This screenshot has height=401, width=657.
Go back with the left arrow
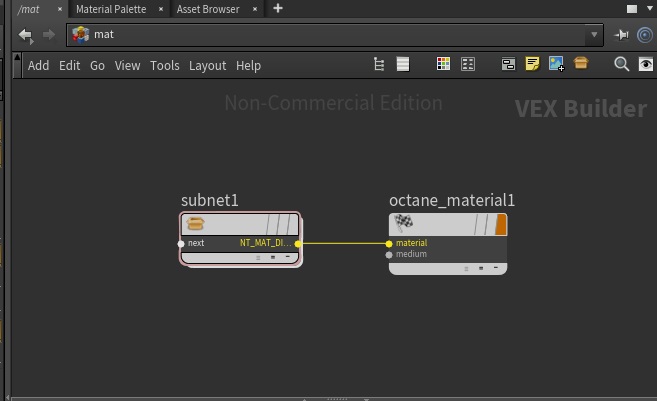point(26,35)
